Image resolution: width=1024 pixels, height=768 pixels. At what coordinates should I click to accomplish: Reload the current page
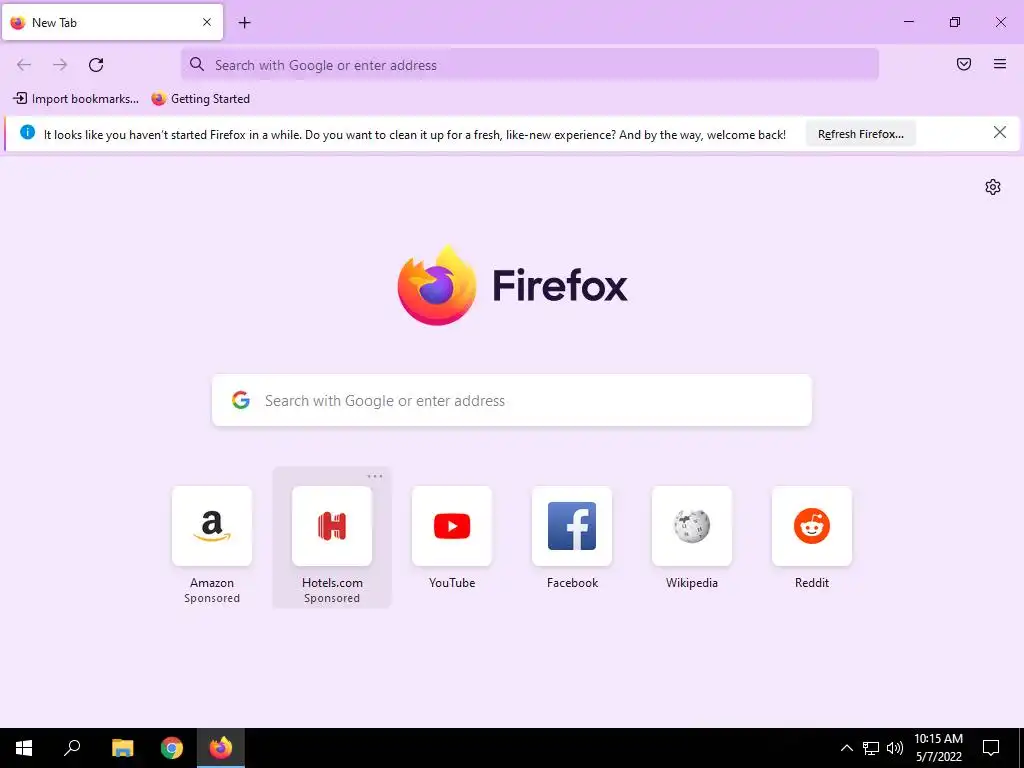(96, 65)
